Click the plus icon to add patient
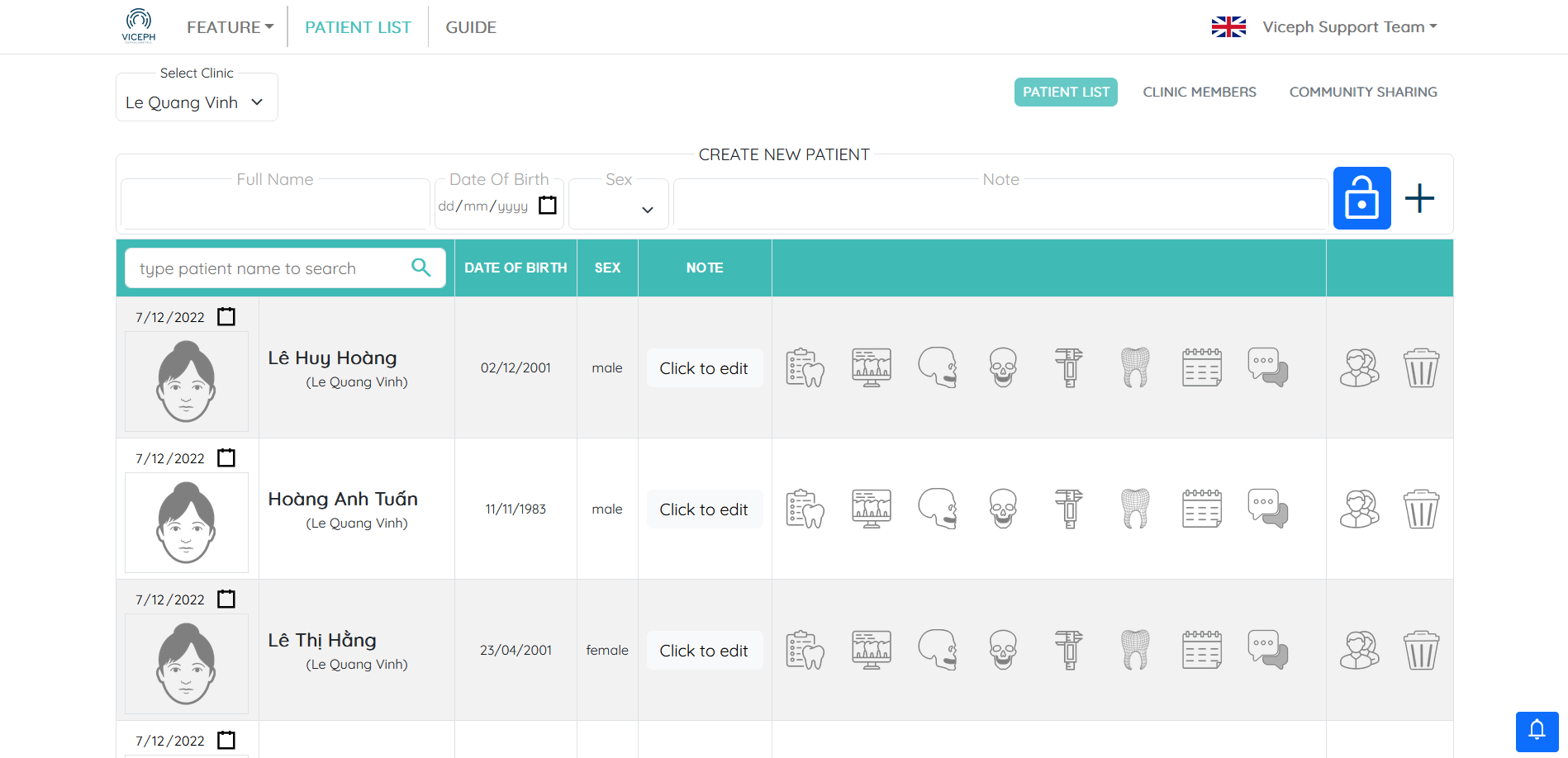This screenshot has height=758, width=1568. coord(1419,198)
